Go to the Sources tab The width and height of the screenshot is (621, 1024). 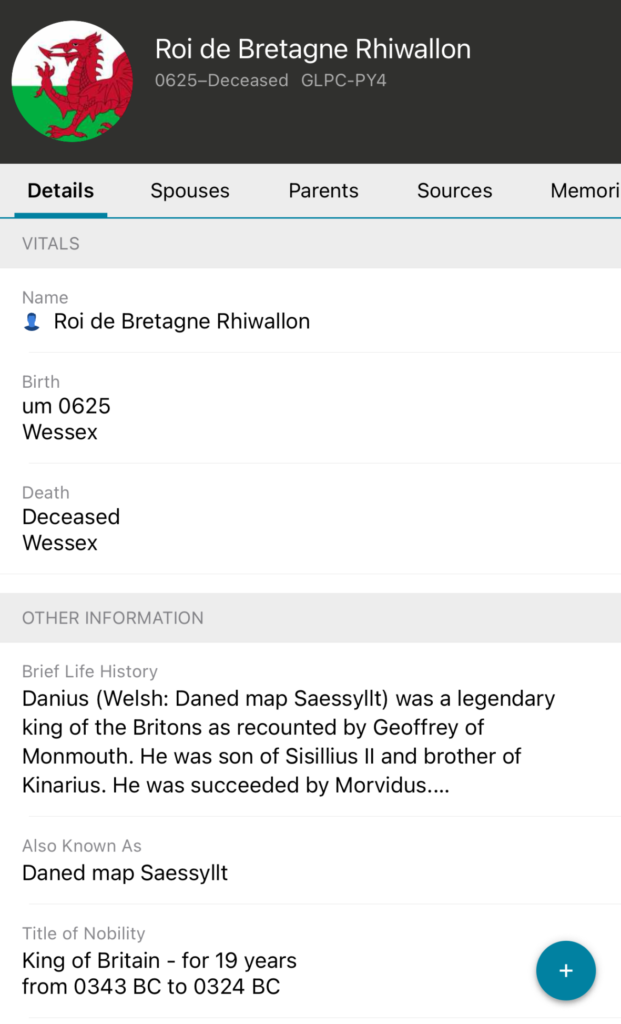454,191
